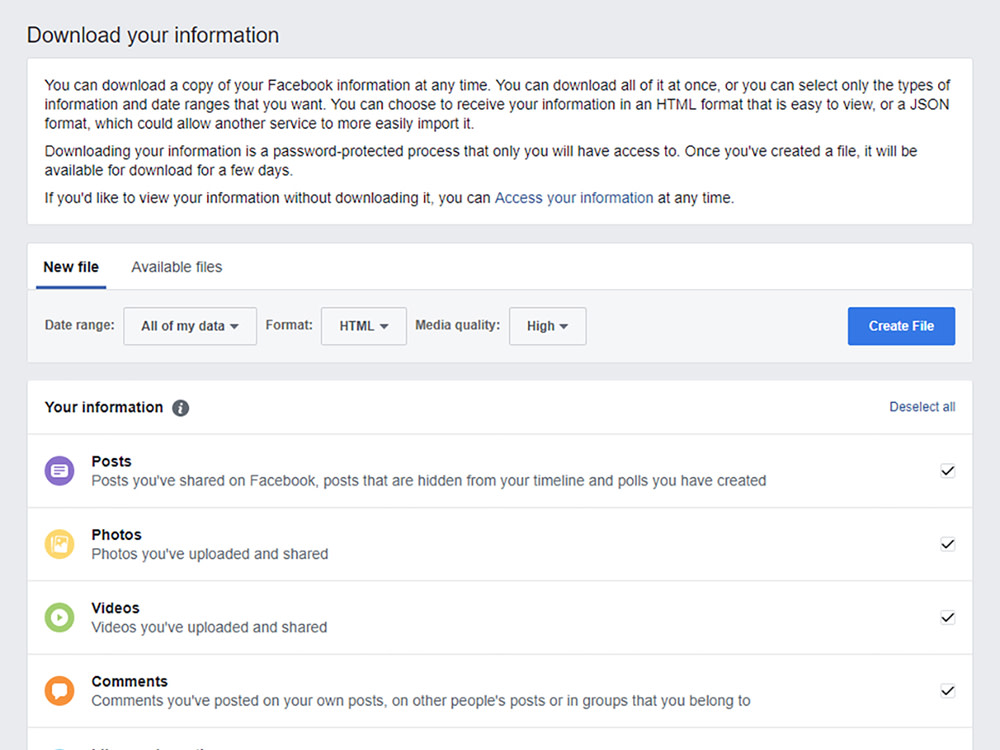Open the Media quality High dropdown
Viewport: 1000px width, 750px height.
[x=547, y=325]
